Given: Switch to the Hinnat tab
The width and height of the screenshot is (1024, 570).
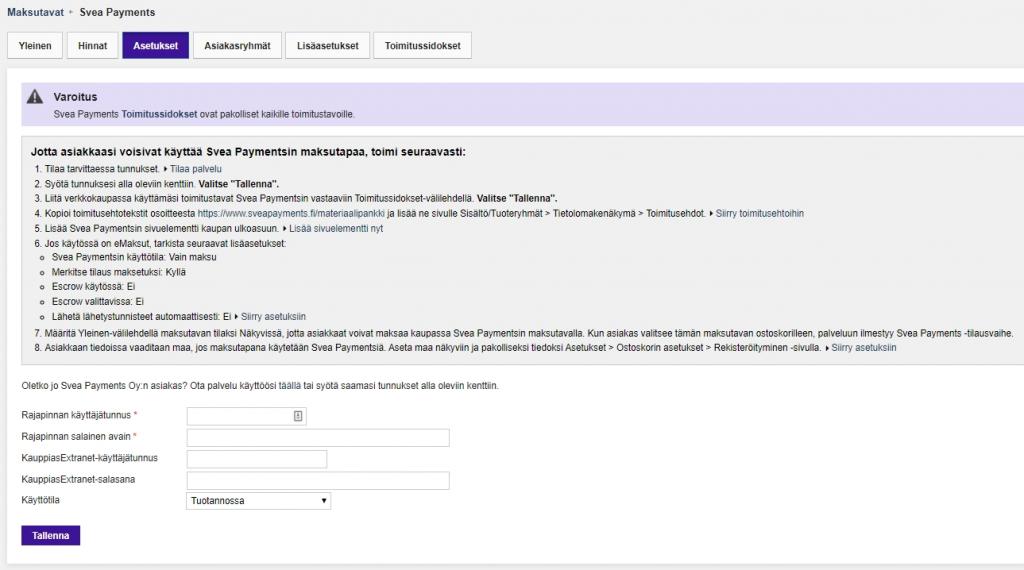Looking at the screenshot, I should (x=92, y=46).
